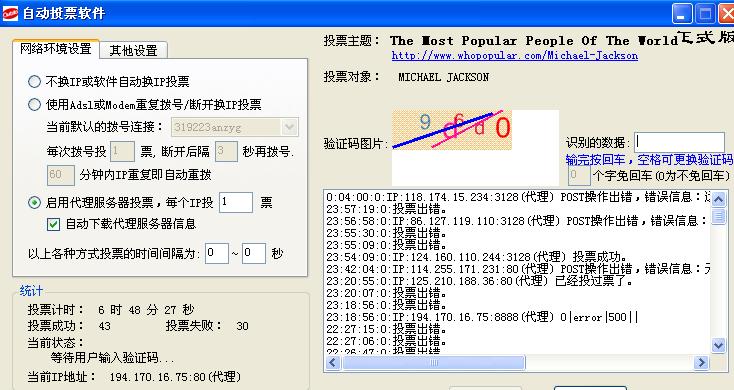Switch to 网络环境设置 tab
The image size is (734, 390).
[x=56, y=49]
